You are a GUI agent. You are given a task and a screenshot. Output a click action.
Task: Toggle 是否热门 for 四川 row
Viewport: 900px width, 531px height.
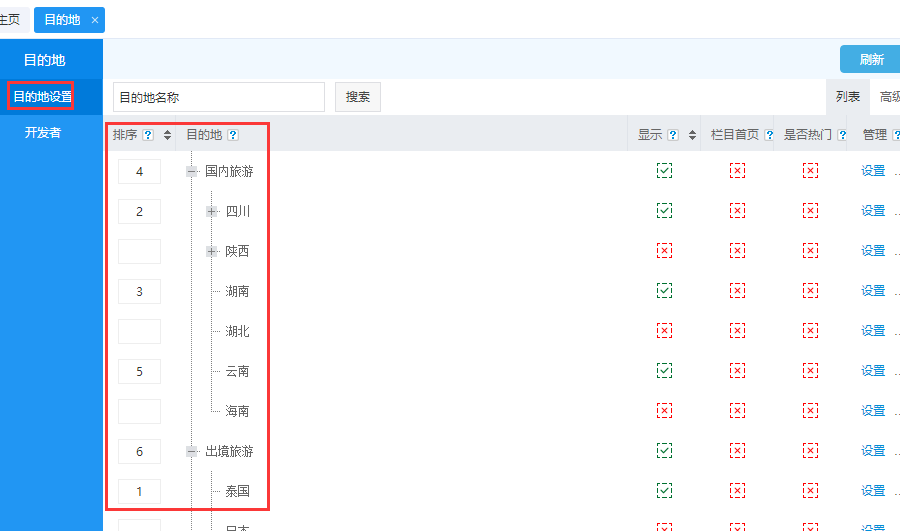tap(810, 211)
